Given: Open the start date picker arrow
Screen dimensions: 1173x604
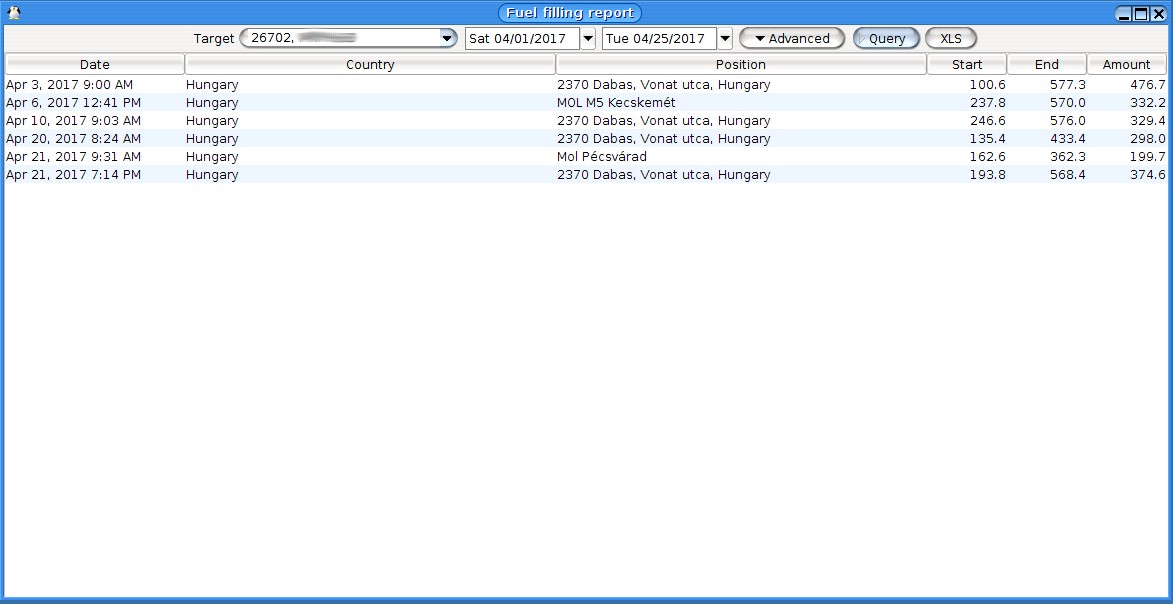Looking at the screenshot, I should coord(588,39).
